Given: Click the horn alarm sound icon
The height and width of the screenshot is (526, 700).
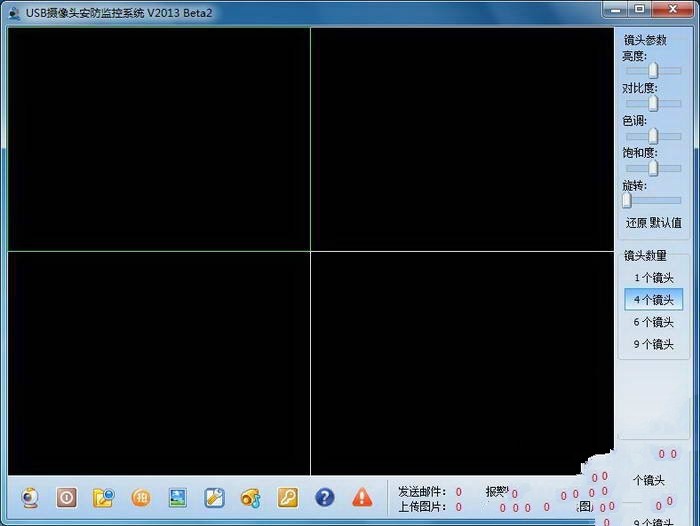Looking at the screenshot, I should [250, 498].
